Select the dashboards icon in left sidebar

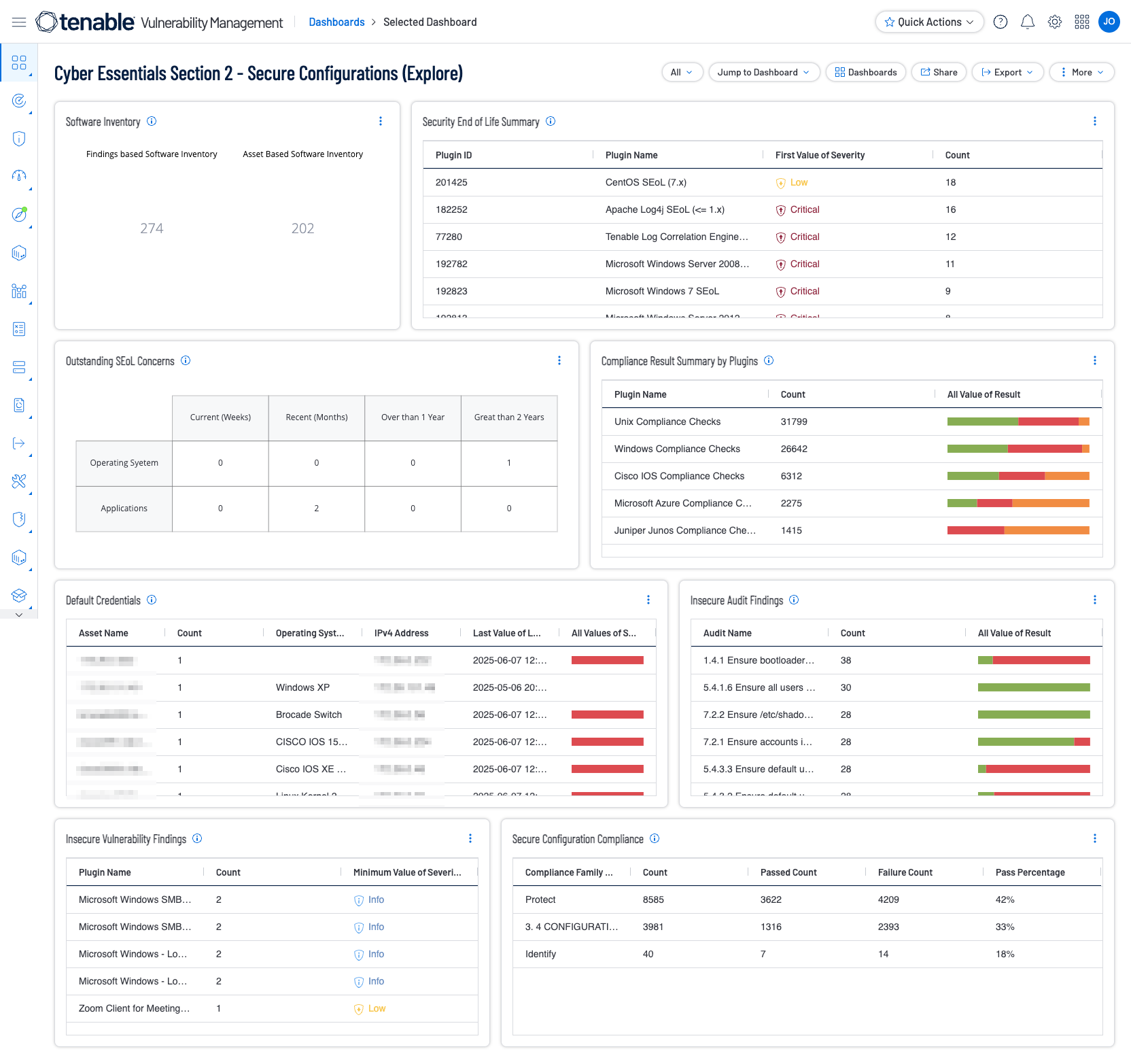tap(19, 63)
